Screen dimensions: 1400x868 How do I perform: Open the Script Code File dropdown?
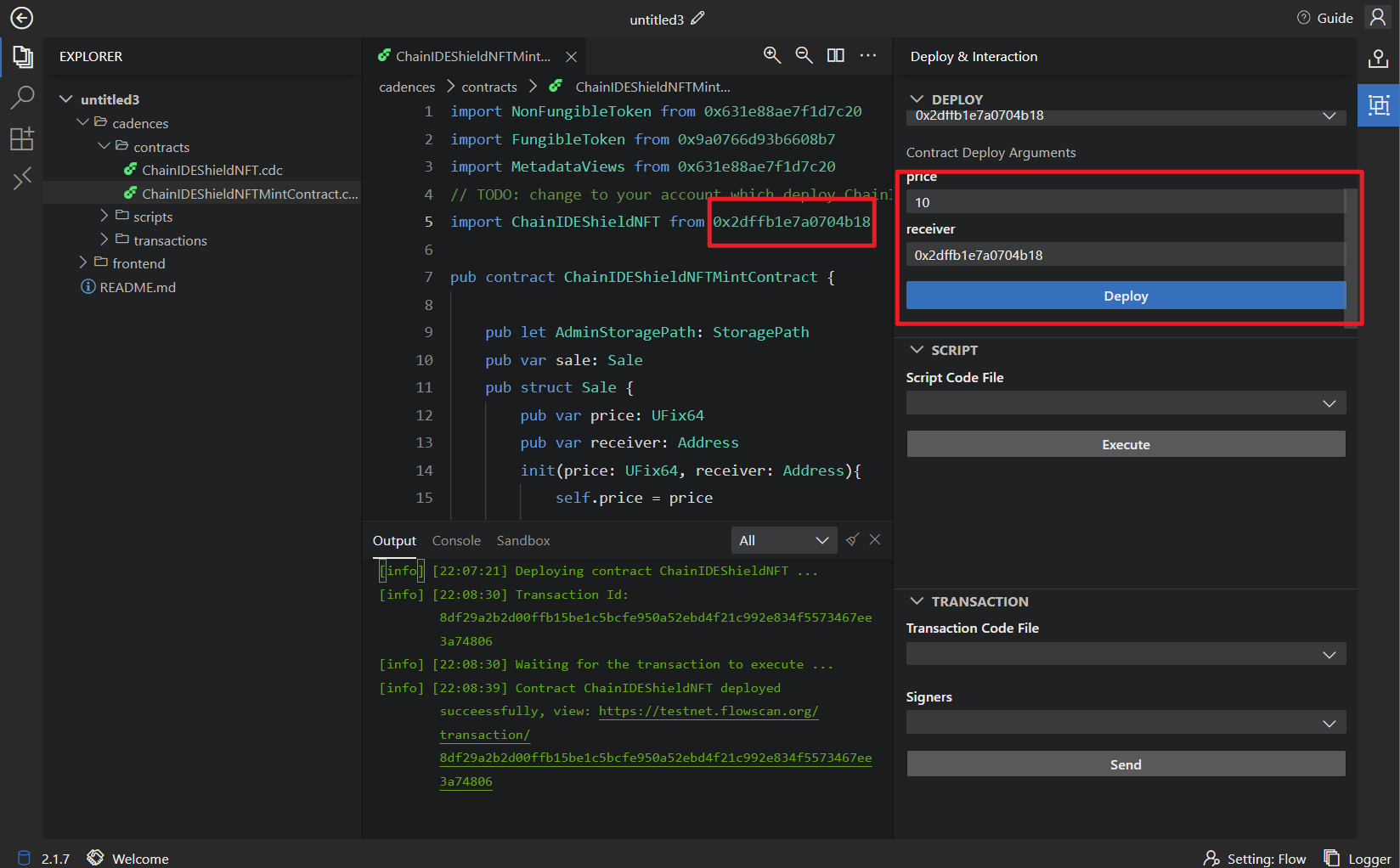click(1126, 403)
